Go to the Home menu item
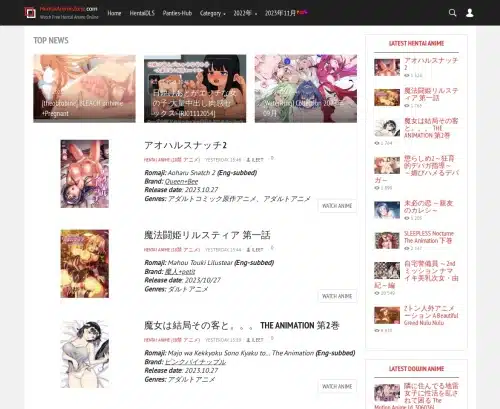The width and height of the screenshot is (500, 409). (114, 13)
